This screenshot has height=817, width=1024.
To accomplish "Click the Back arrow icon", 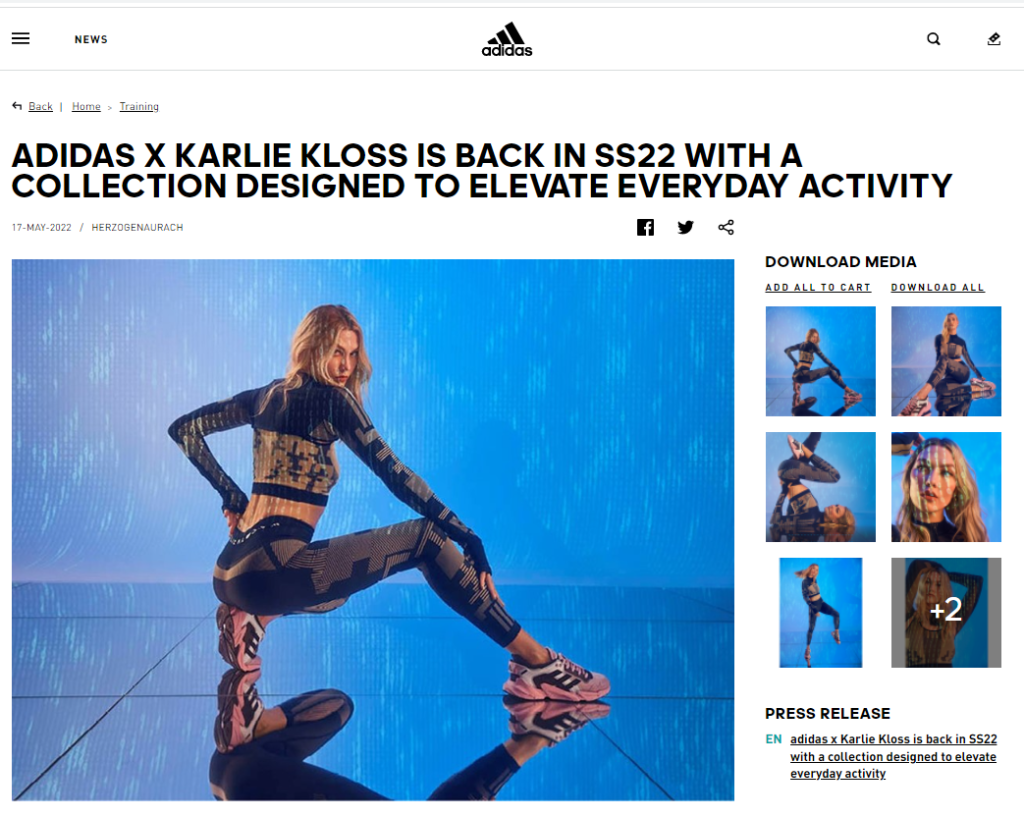I will [17, 106].
